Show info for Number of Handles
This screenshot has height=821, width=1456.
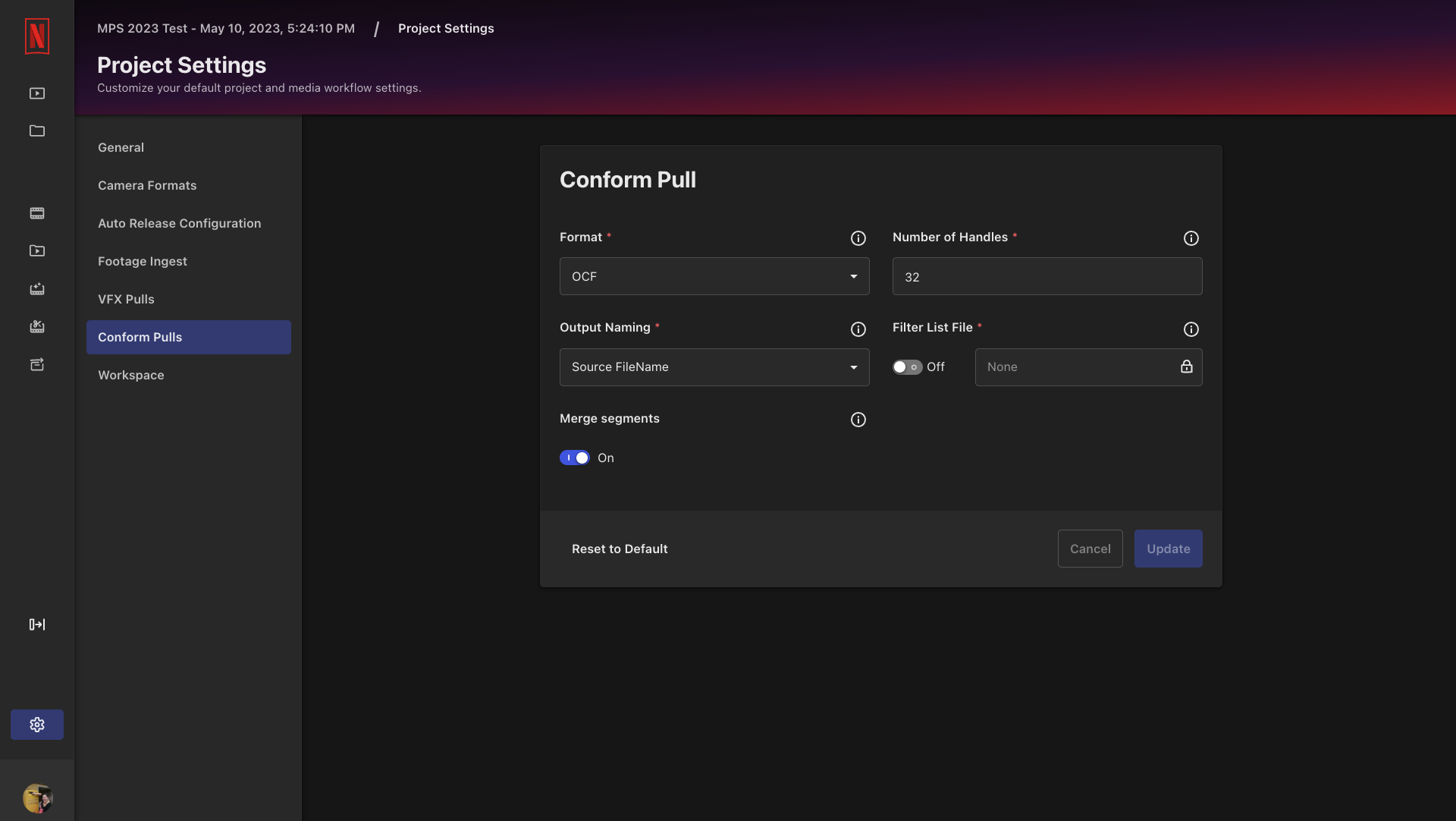[1191, 238]
